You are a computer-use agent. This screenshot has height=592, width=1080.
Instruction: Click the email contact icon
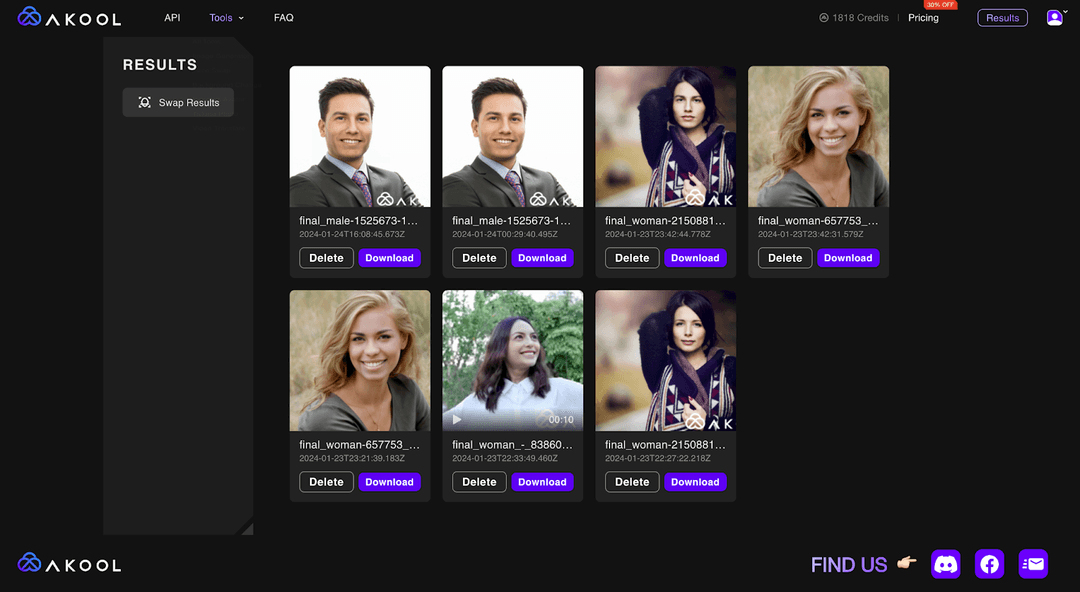[1033, 564]
